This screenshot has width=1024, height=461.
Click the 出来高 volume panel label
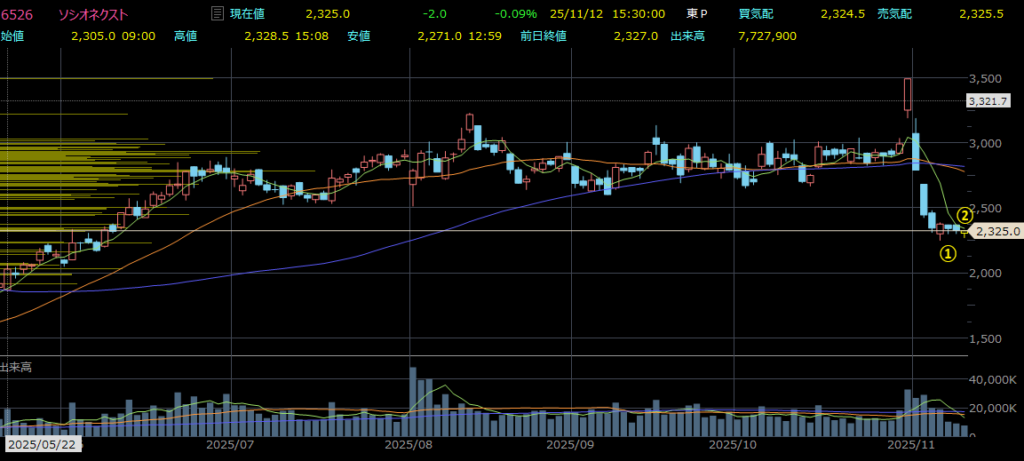tap(16, 368)
